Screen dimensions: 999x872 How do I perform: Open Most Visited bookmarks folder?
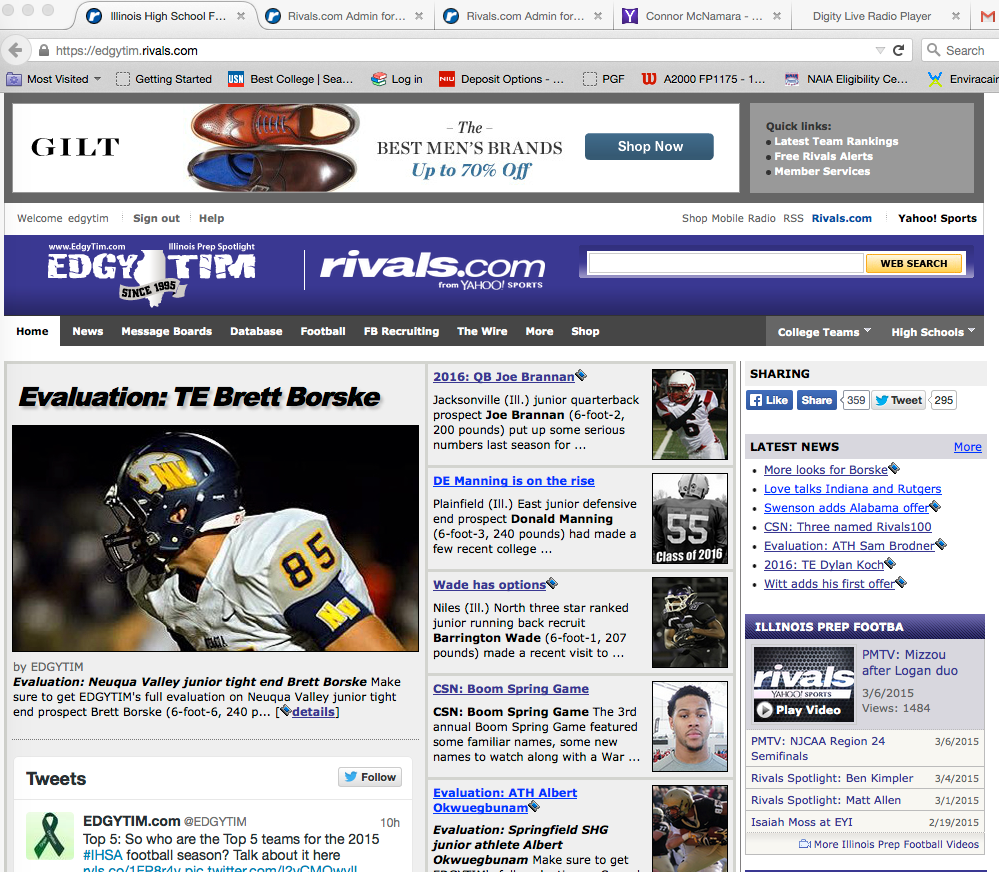(54, 79)
